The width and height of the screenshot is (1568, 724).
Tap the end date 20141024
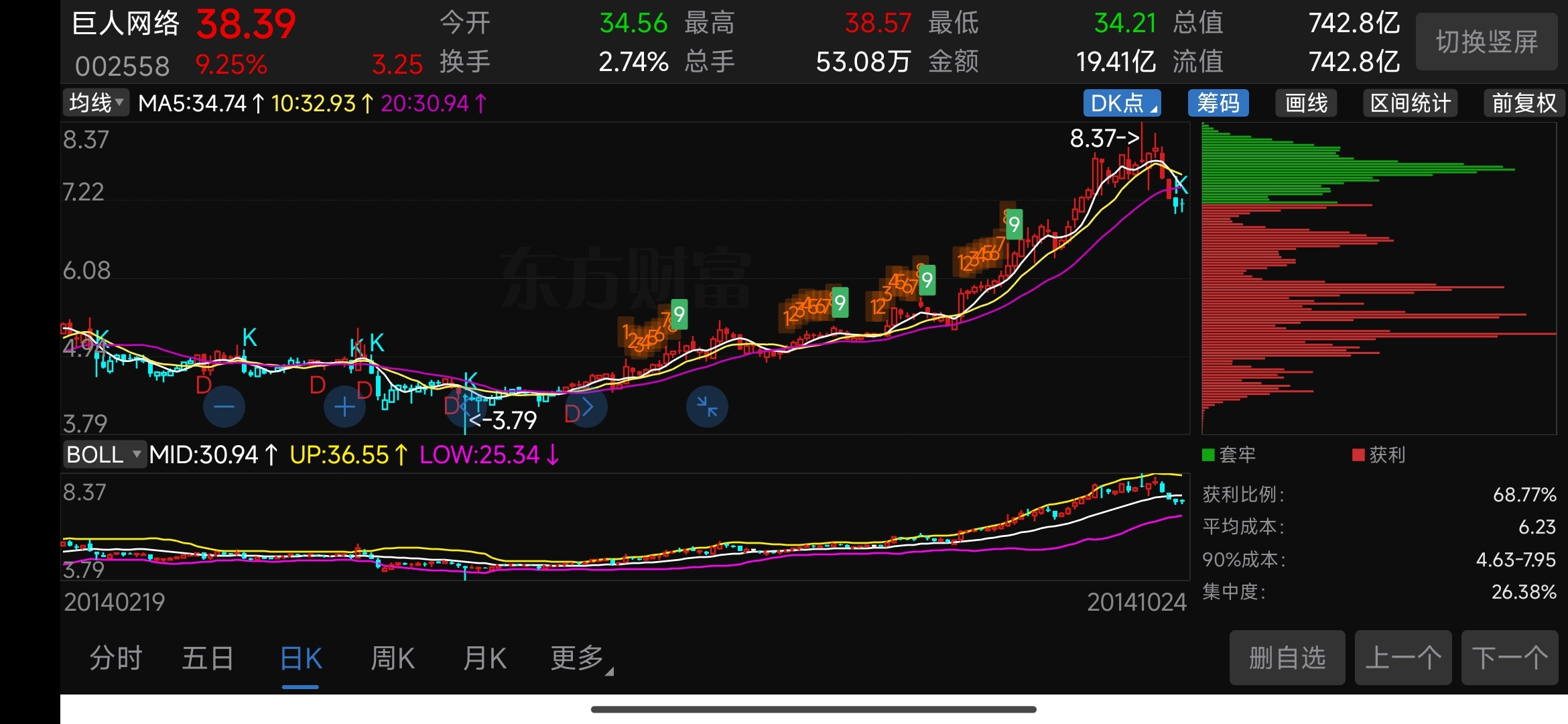(1136, 602)
